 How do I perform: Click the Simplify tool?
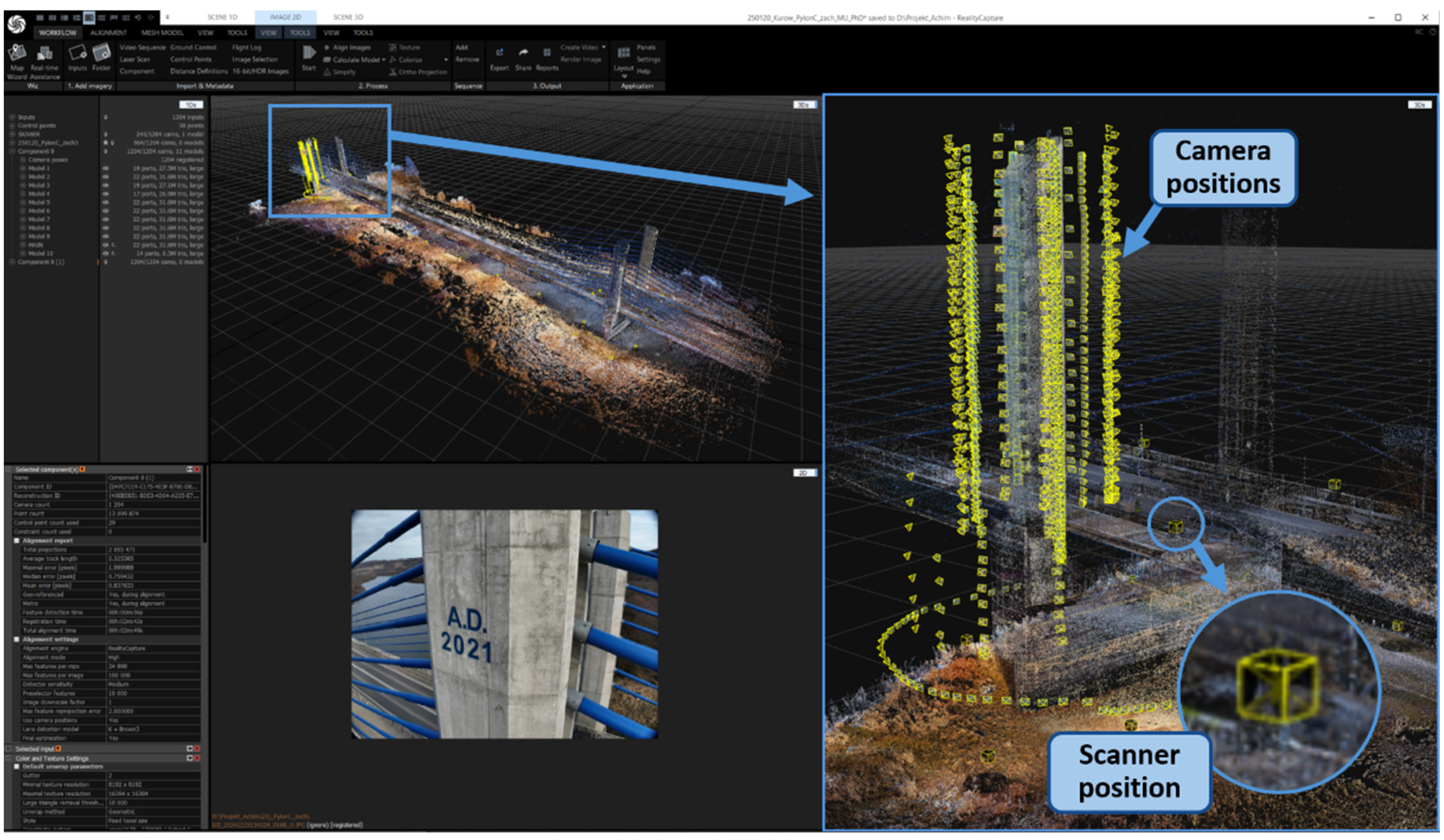coord(340,72)
